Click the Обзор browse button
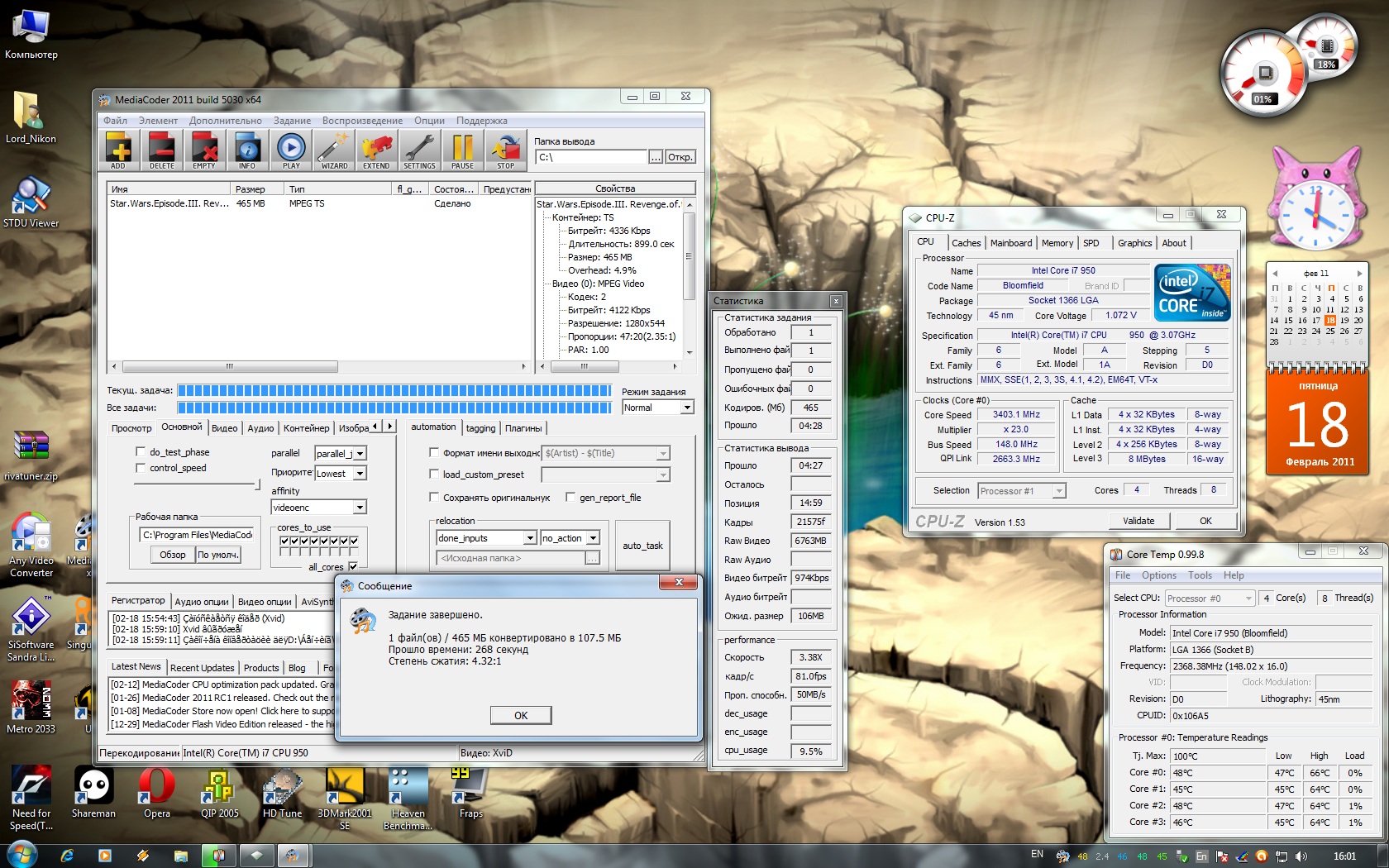1389x868 pixels. pos(173,555)
